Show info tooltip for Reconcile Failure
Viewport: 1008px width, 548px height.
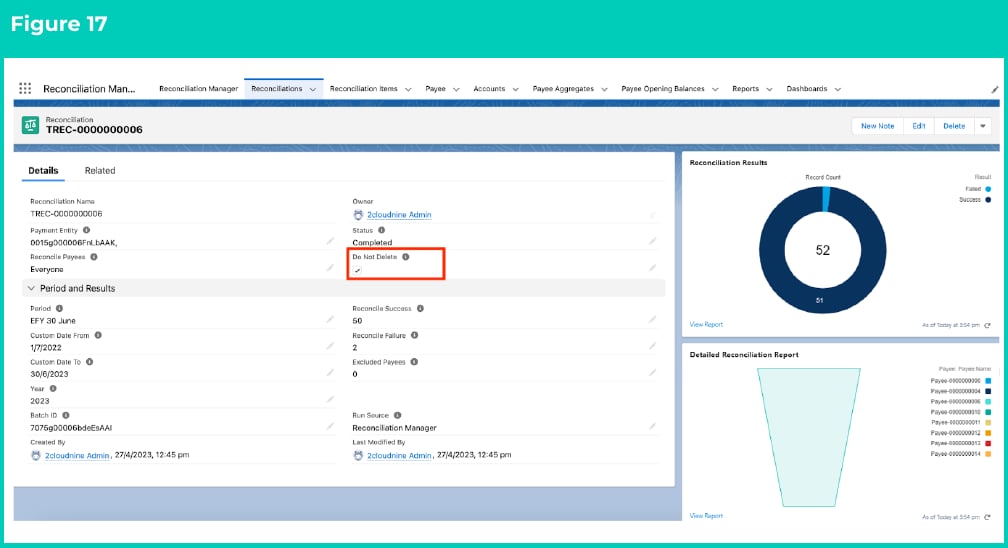pos(415,335)
